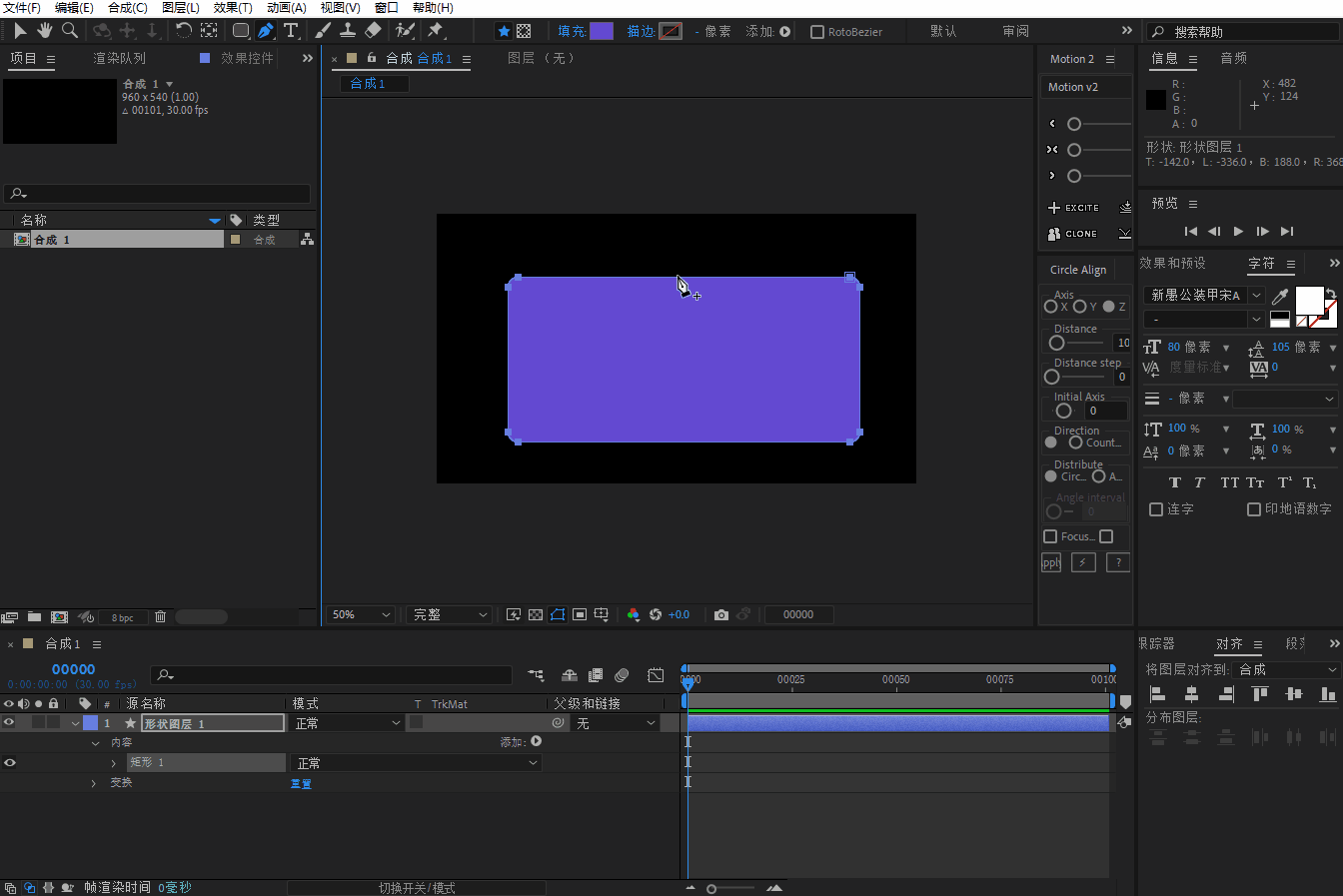
Task: Open the graph editor
Action: (x=656, y=676)
